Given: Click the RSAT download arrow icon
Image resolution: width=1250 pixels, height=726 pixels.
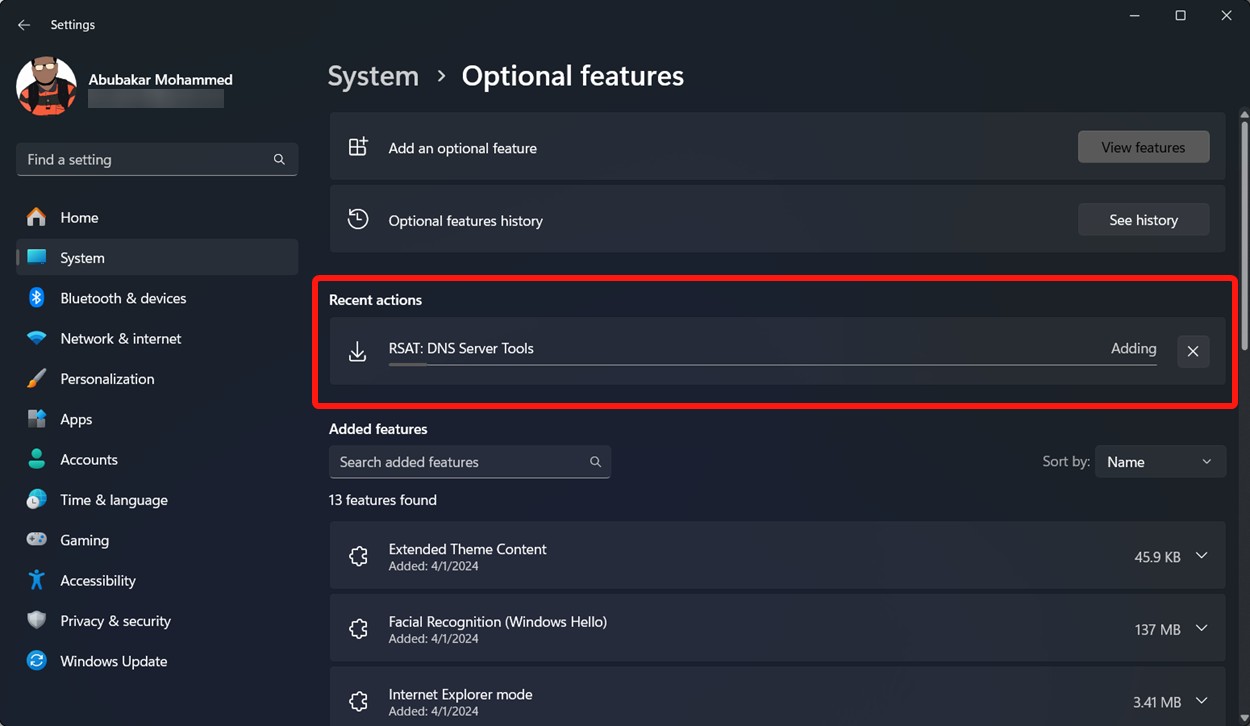Looking at the screenshot, I should 358,351.
